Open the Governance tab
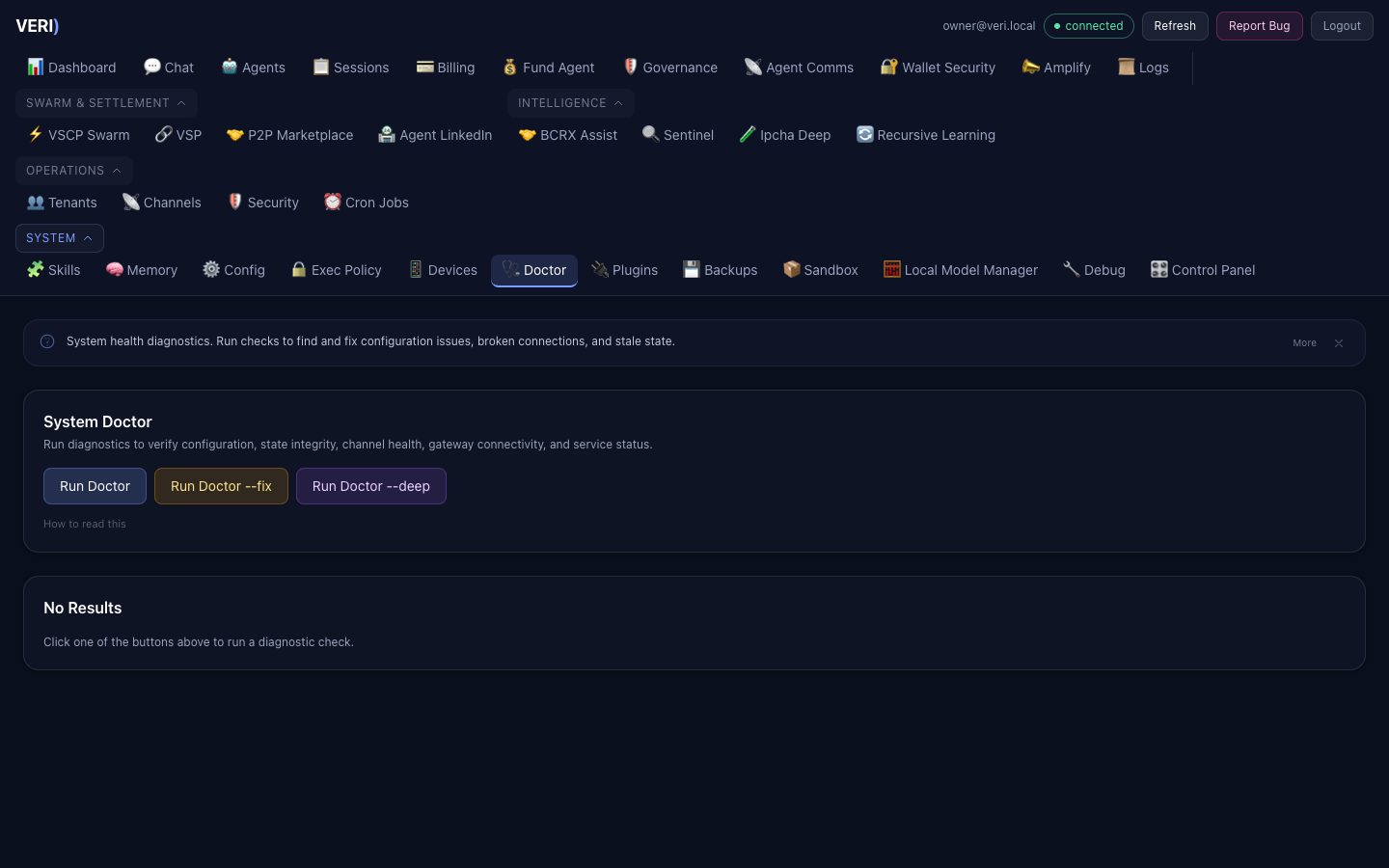 click(670, 68)
